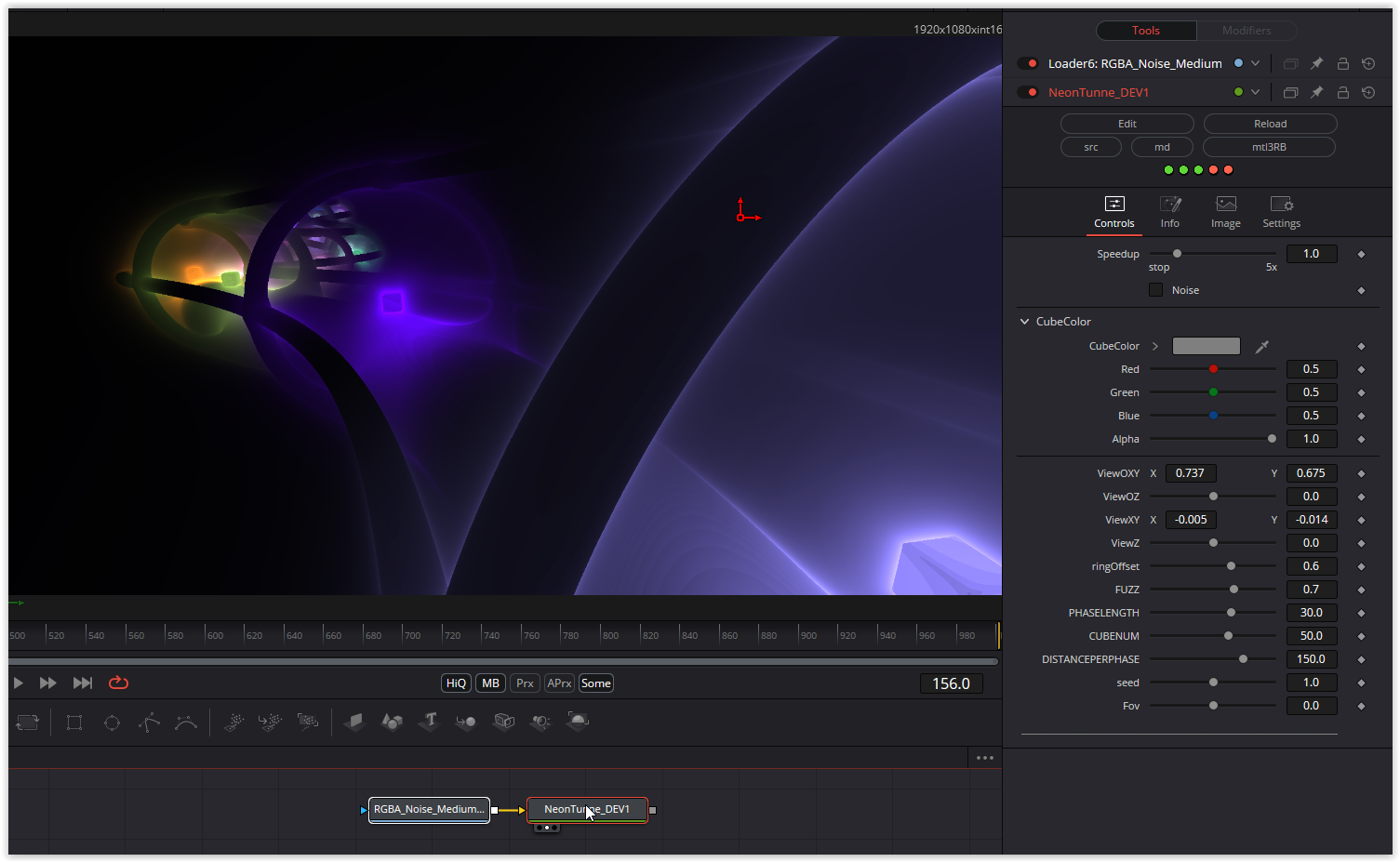Open the NeonTunne_DEV1 chevron menu
This screenshot has height=862, width=1400.
point(1255,93)
